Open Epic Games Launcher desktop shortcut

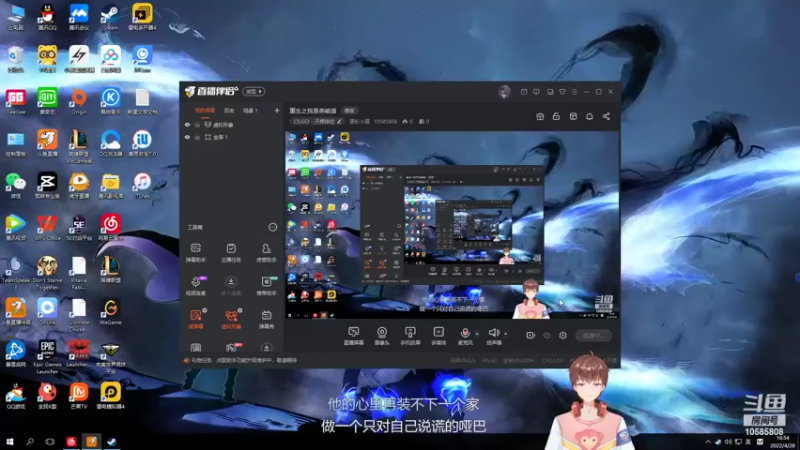(x=47, y=357)
